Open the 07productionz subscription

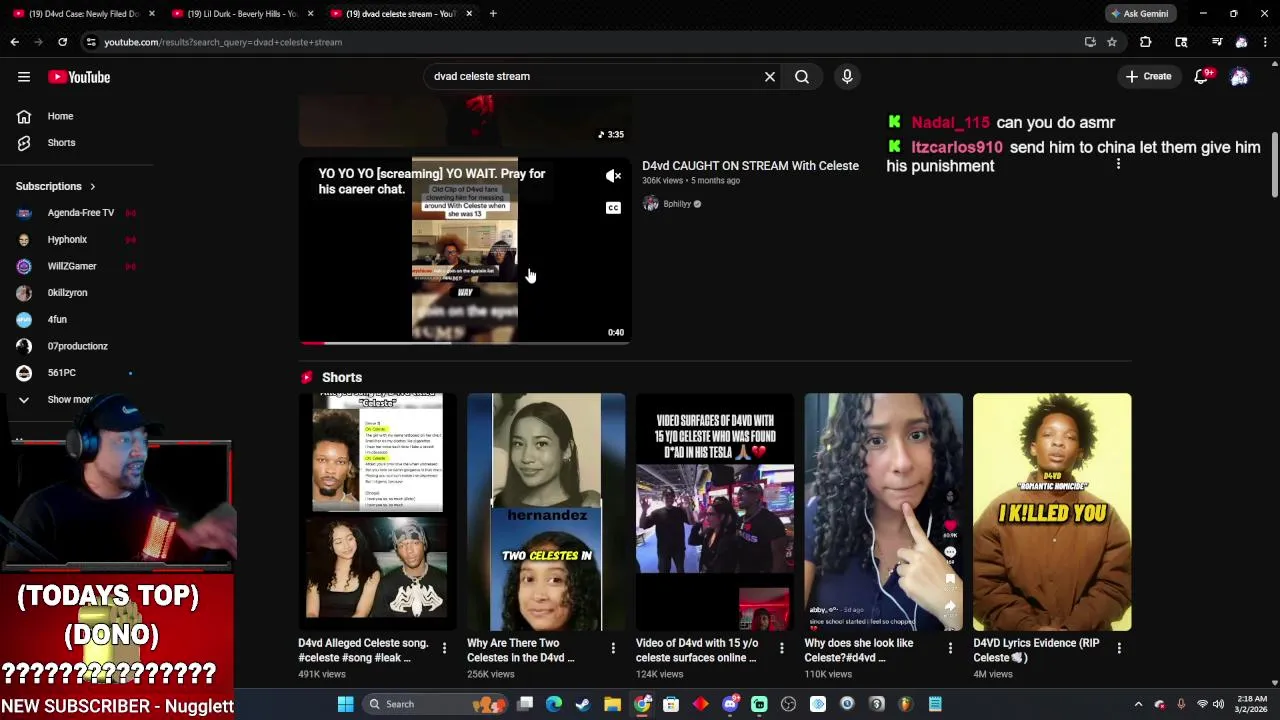(x=77, y=346)
